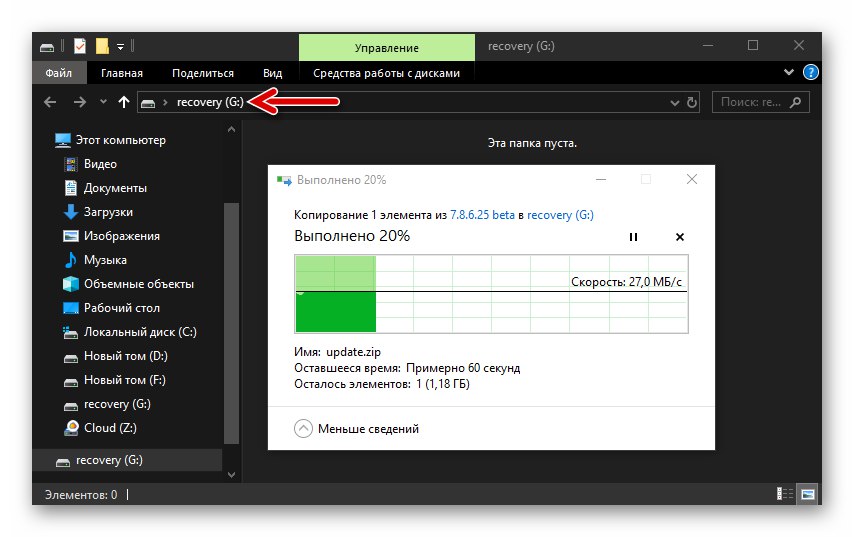Open recent locations dropdown arrow

point(103,102)
